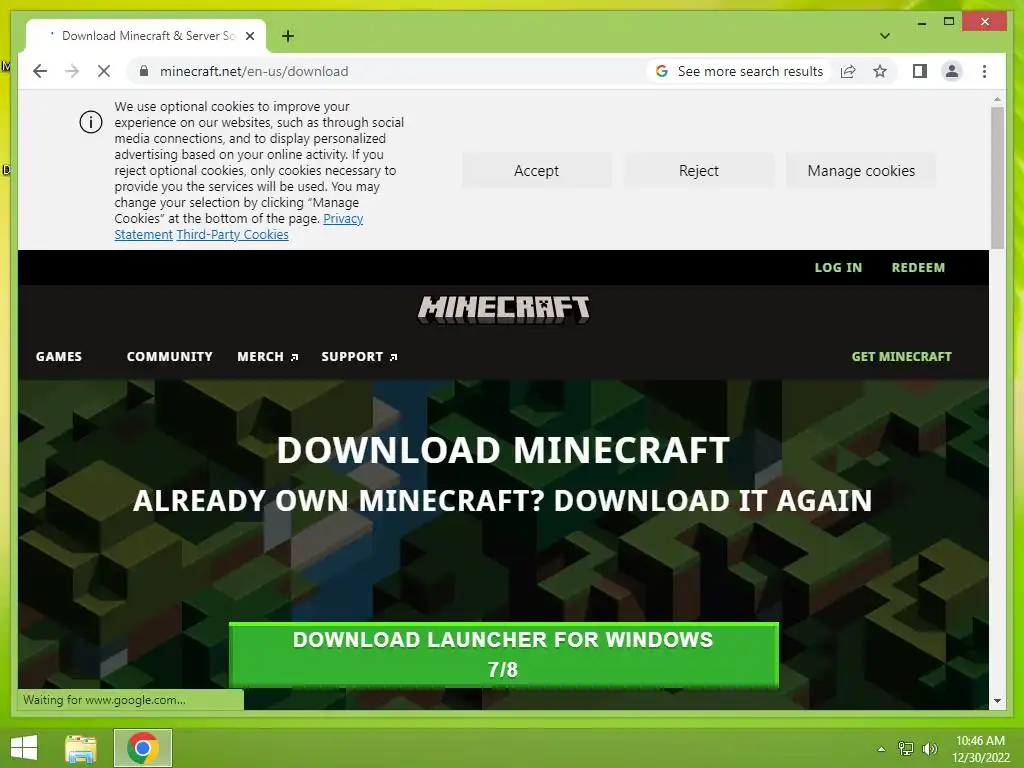
Task: Bookmark this page with the star icon
Action: tap(880, 71)
